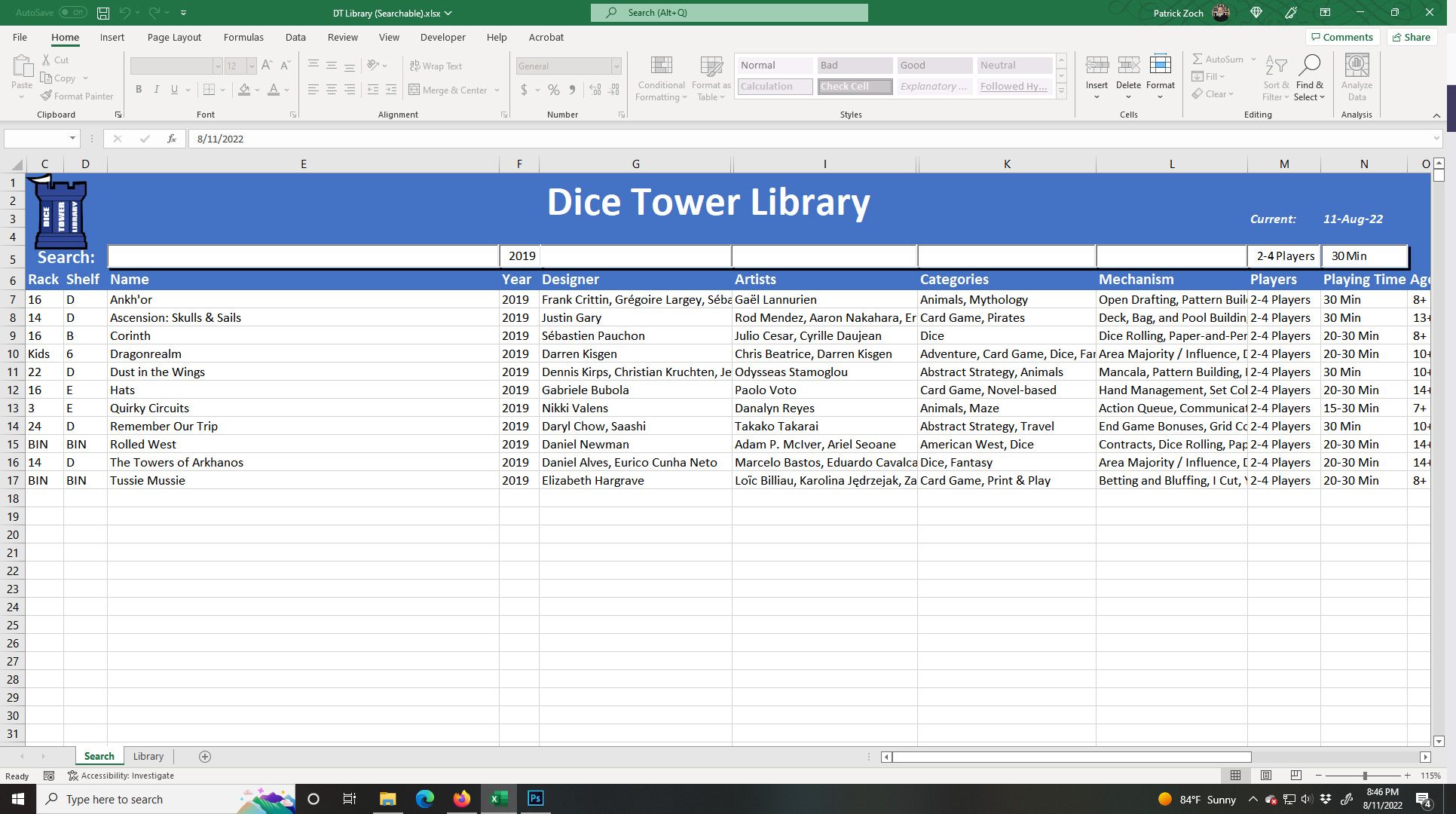Viewport: 1456px width, 814px height.
Task: Apply Percent Style formatting
Action: pos(553,89)
